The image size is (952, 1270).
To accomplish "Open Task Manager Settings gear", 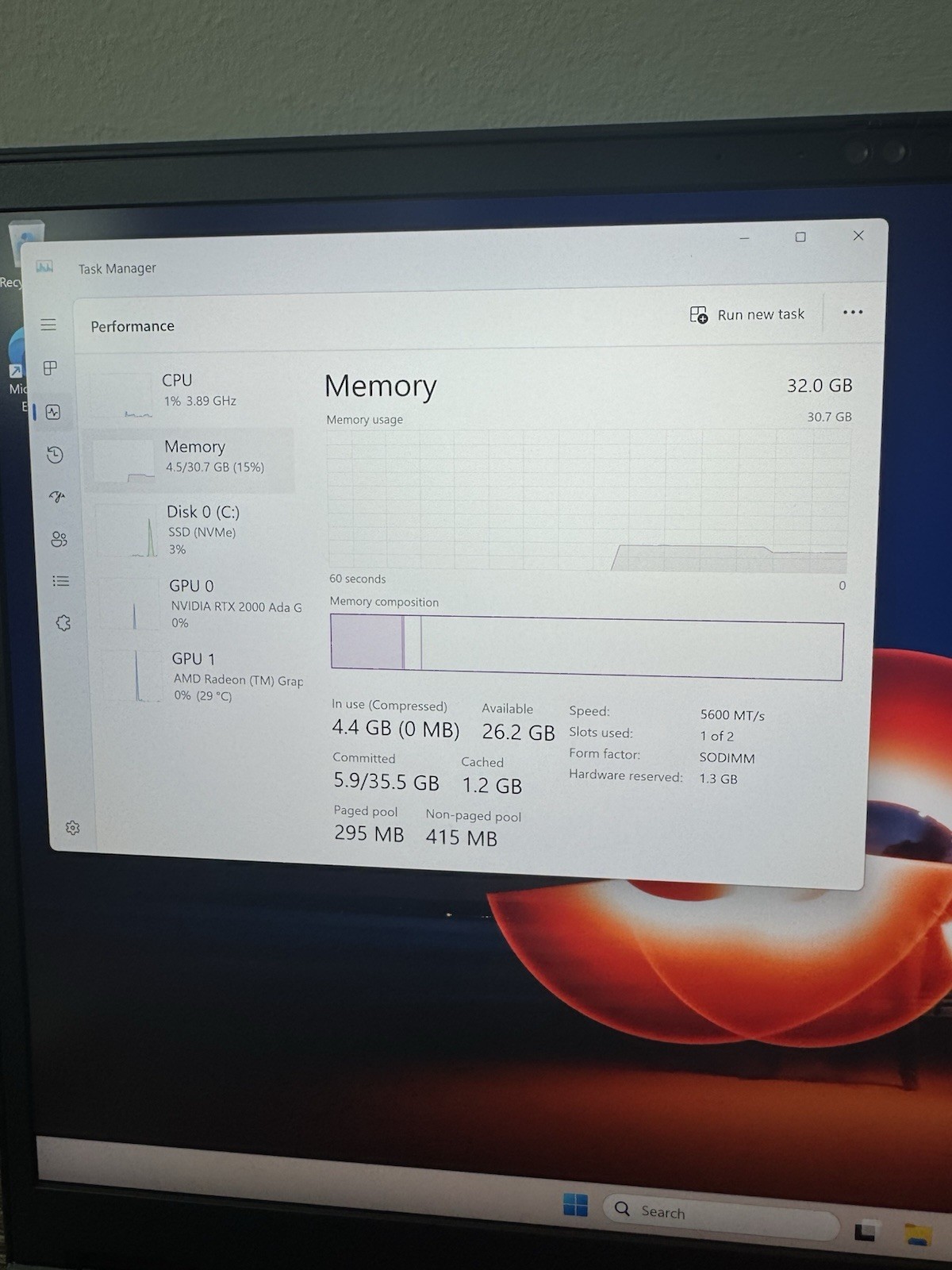I will (72, 828).
